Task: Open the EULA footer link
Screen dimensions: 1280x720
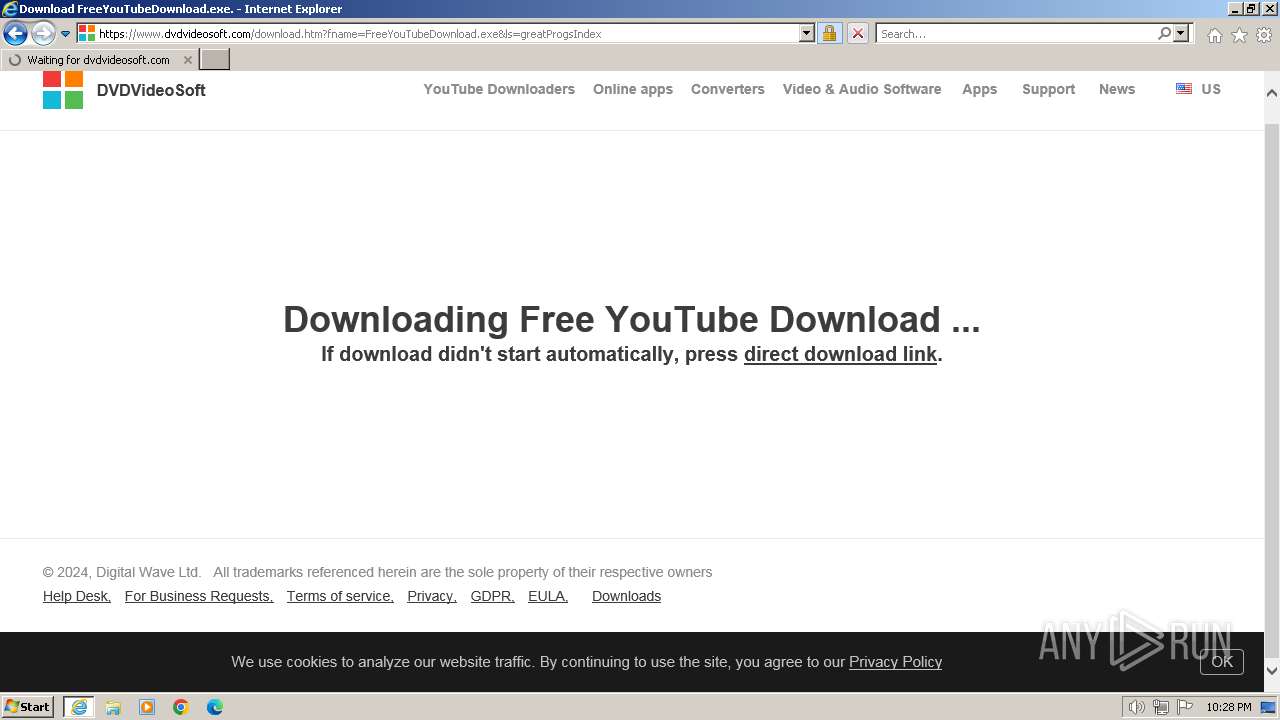Action: [x=548, y=596]
